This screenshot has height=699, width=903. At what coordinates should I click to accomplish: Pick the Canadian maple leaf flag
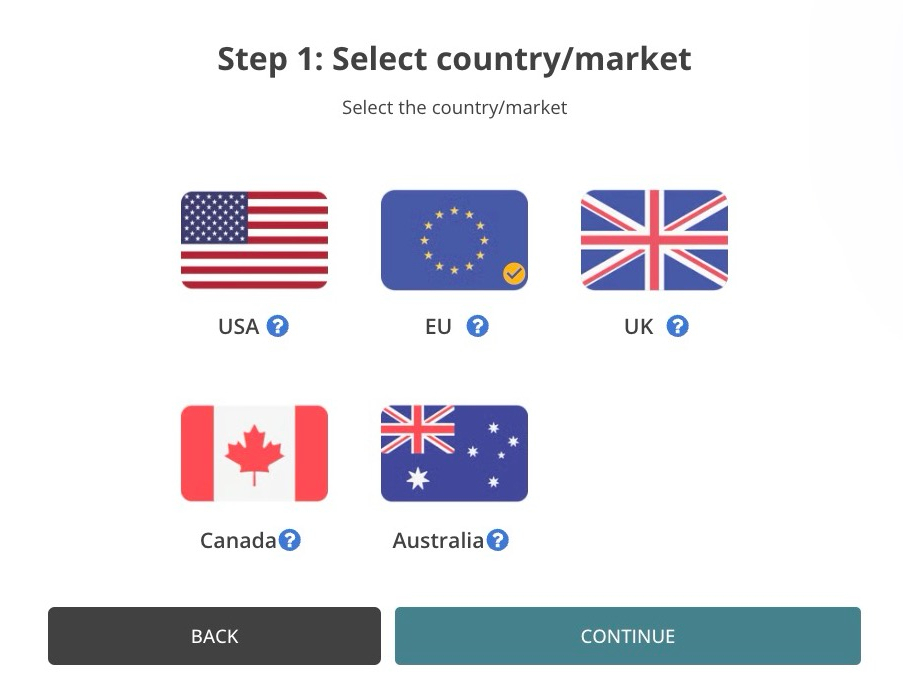pyautogui.click(x=254, y=453)
